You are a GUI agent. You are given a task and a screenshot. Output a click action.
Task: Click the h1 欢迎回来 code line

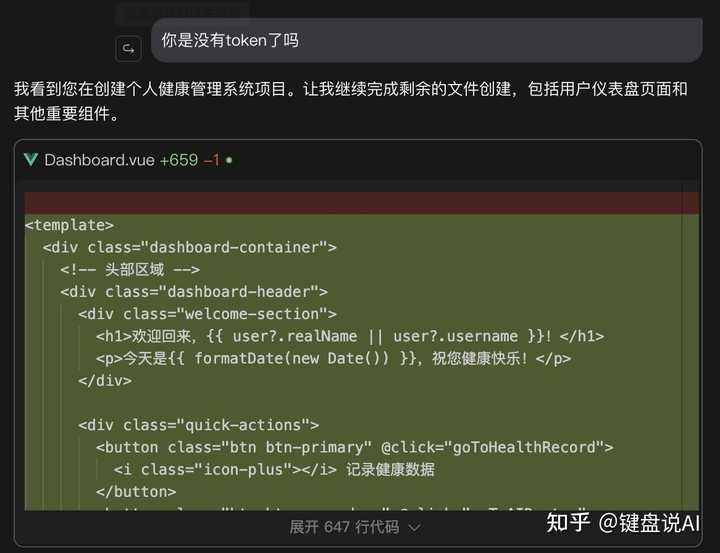350,336
